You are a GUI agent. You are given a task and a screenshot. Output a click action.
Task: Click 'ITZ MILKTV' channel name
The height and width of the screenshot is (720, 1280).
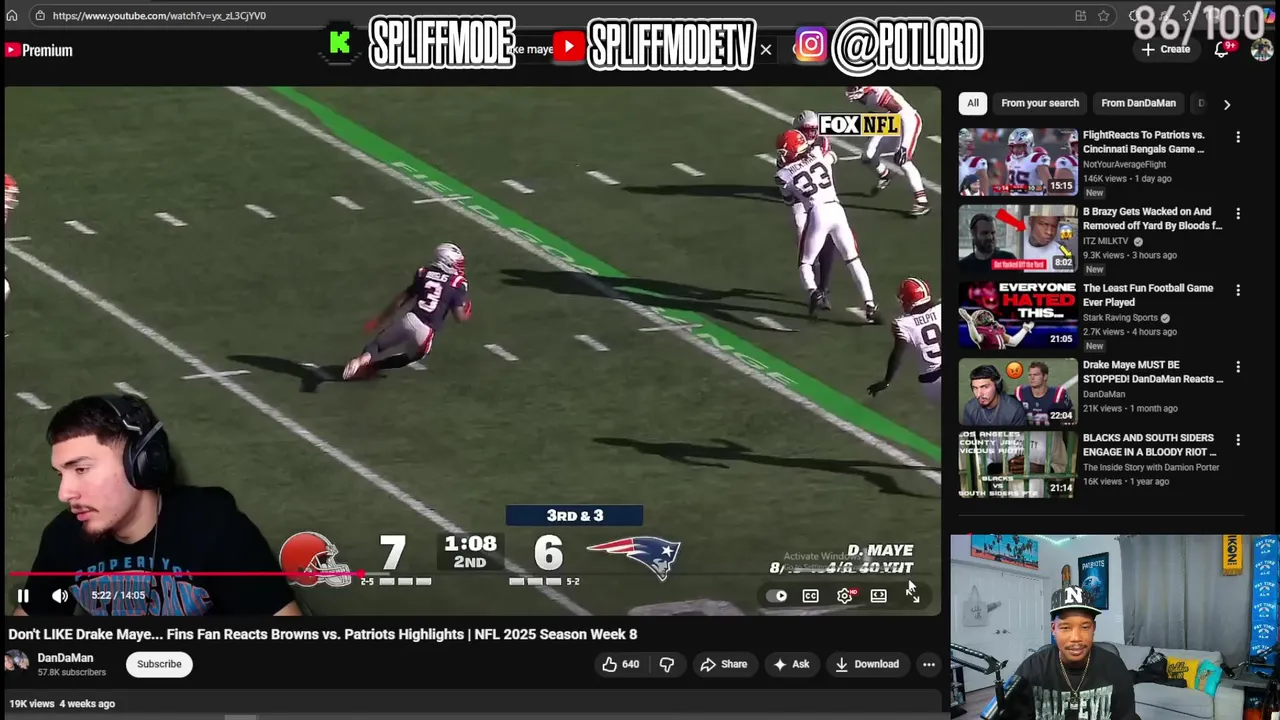point(1106,241)
